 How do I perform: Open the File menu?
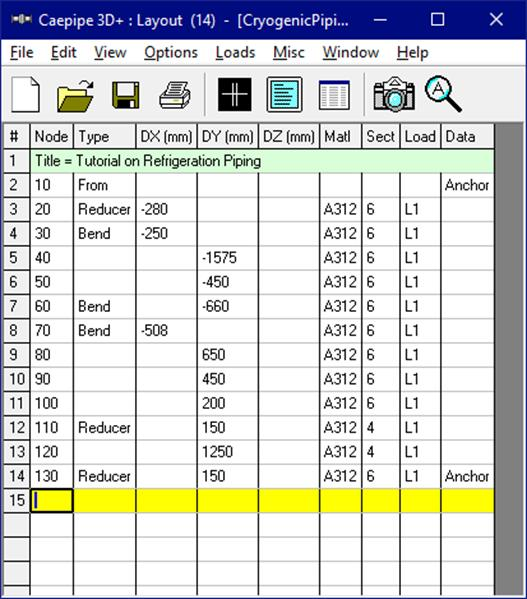22,52
